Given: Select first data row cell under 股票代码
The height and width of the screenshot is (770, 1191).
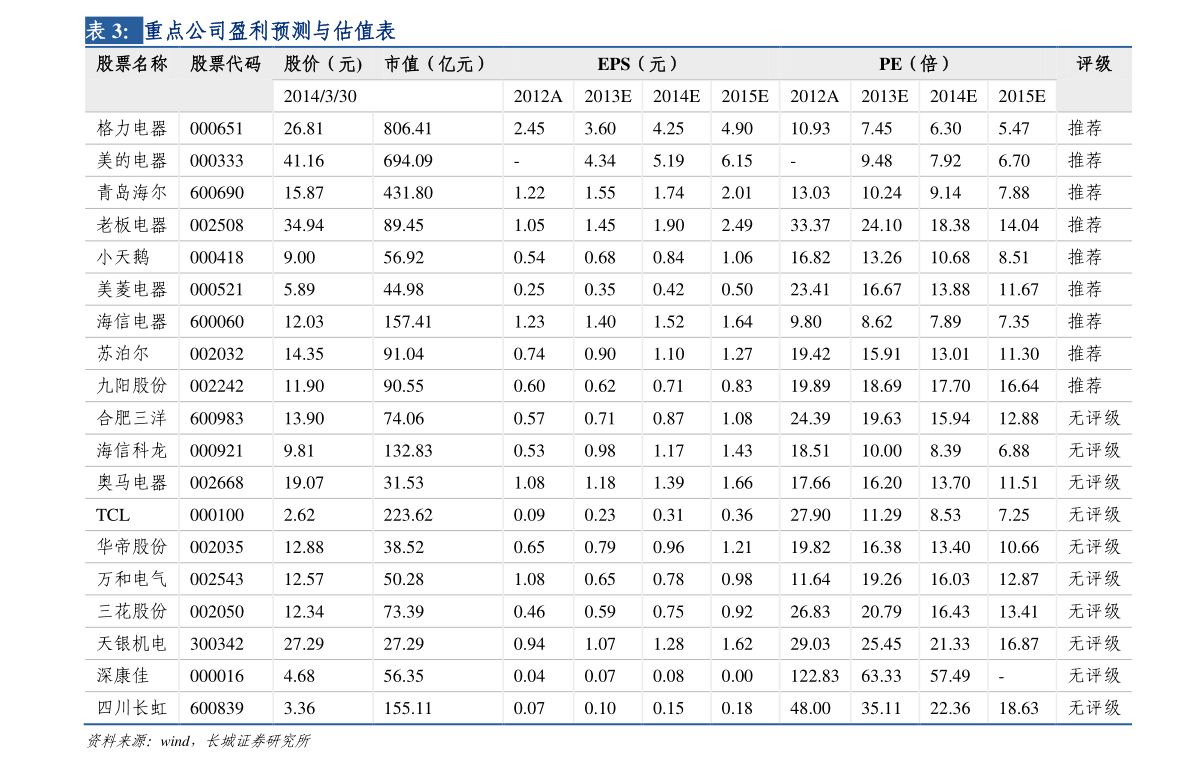Looking at the screenshot, I should pos(225,128).
